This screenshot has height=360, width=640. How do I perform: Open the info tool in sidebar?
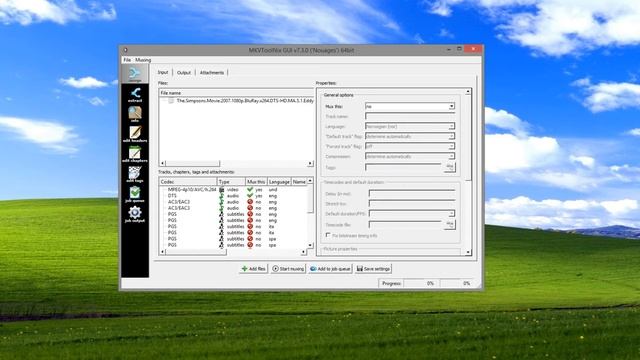click(x=135, y=114)
